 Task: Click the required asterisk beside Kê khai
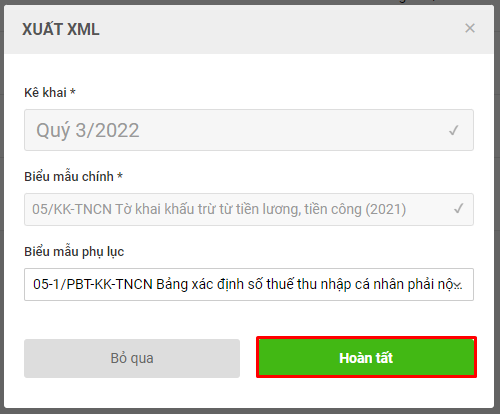tap(73, 91)
